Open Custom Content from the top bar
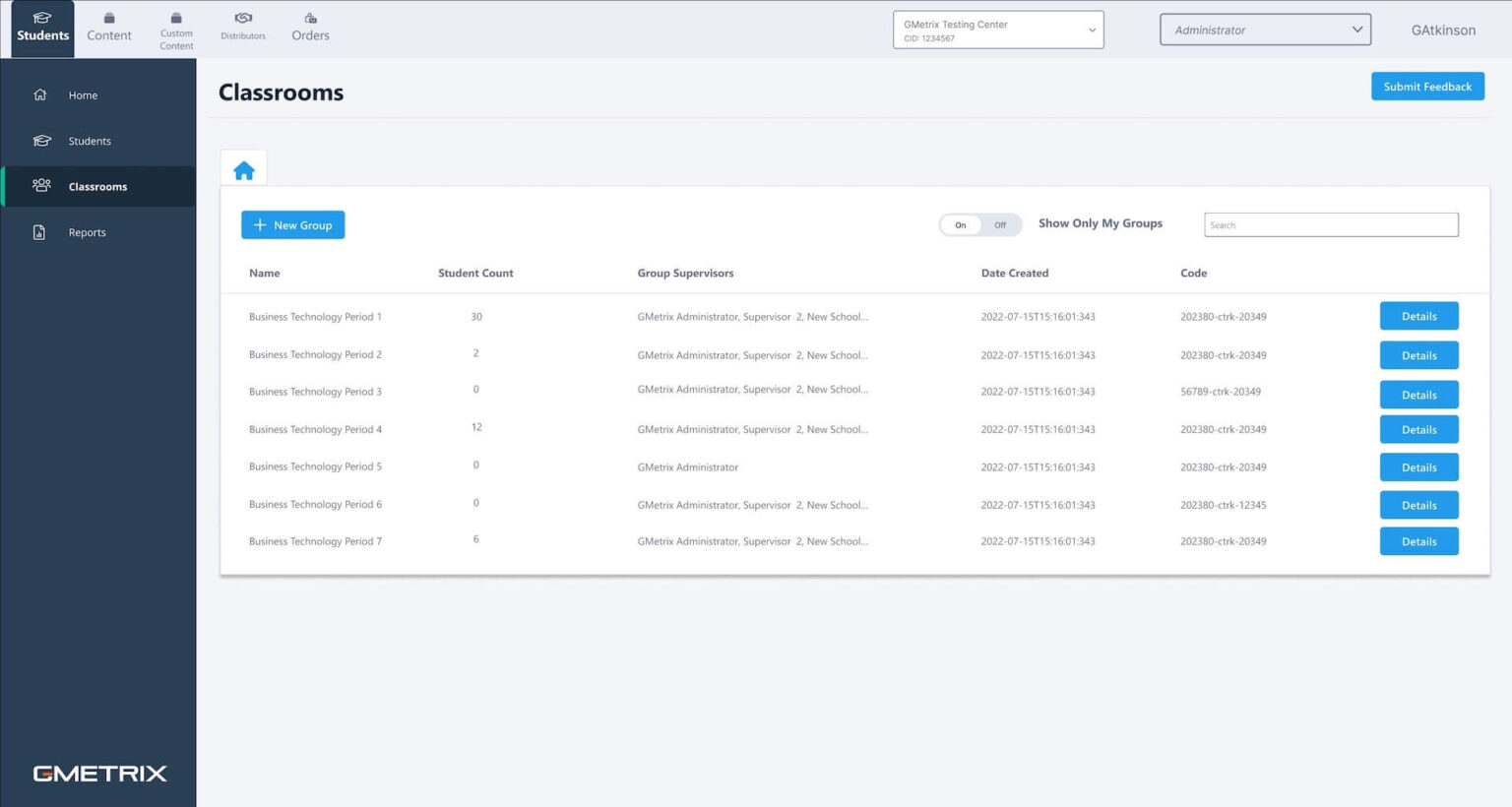The width and height of the screenshot is (1512, 807). (175, 28)
